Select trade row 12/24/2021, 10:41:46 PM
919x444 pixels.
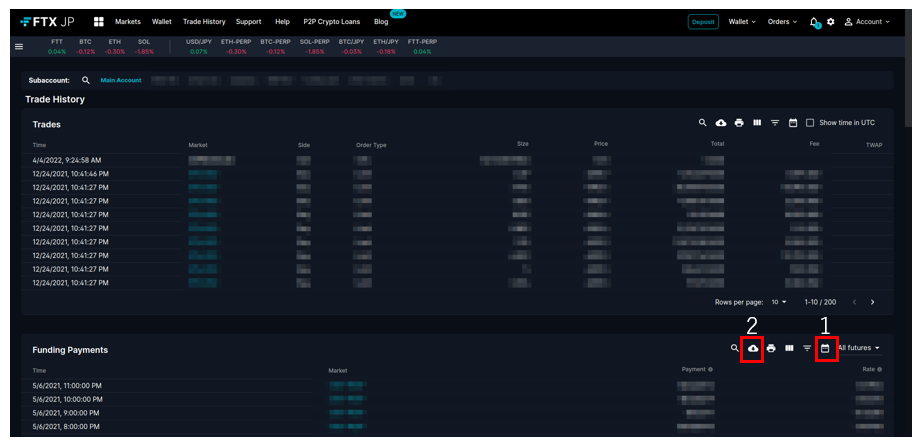pos(457,173)
